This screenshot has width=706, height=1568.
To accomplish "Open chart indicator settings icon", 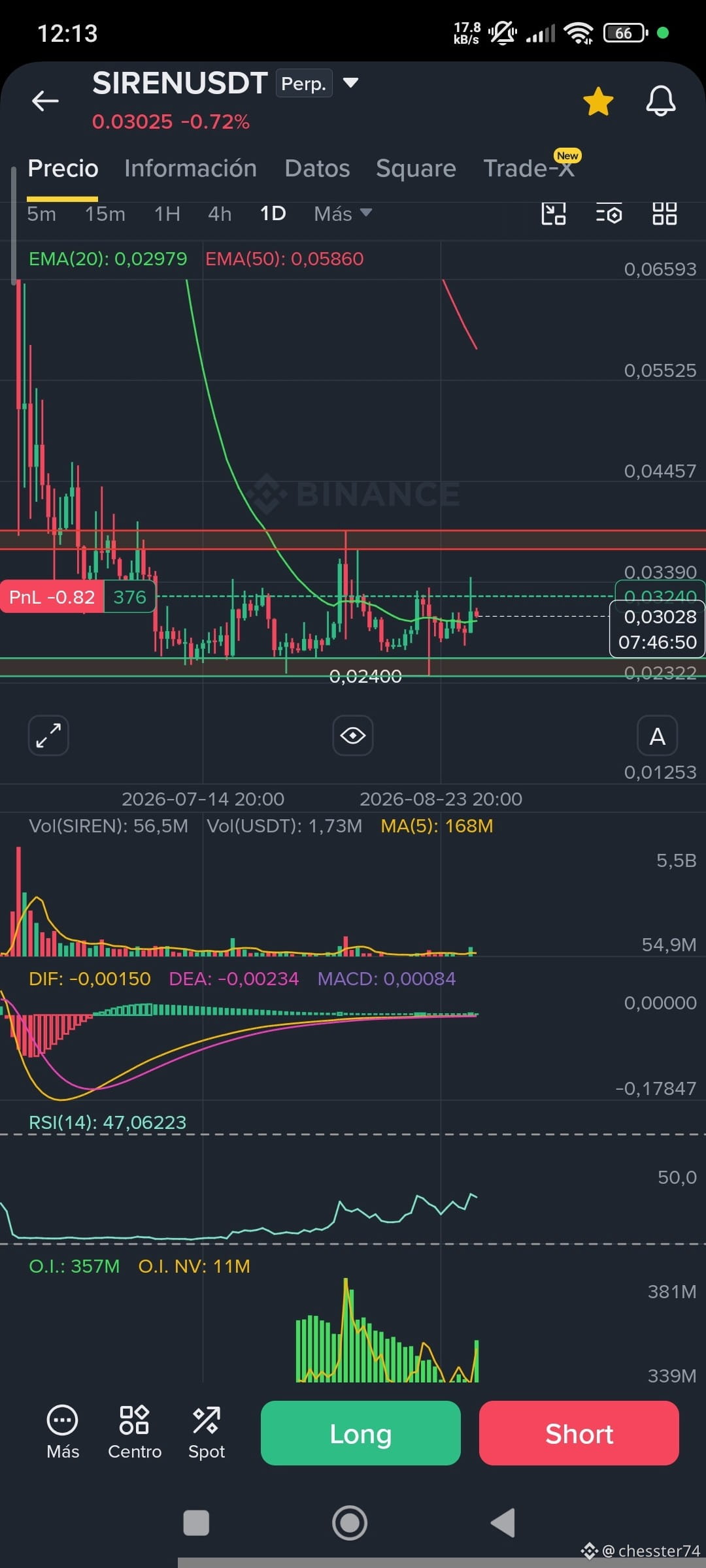I will (x=609, y=214).
